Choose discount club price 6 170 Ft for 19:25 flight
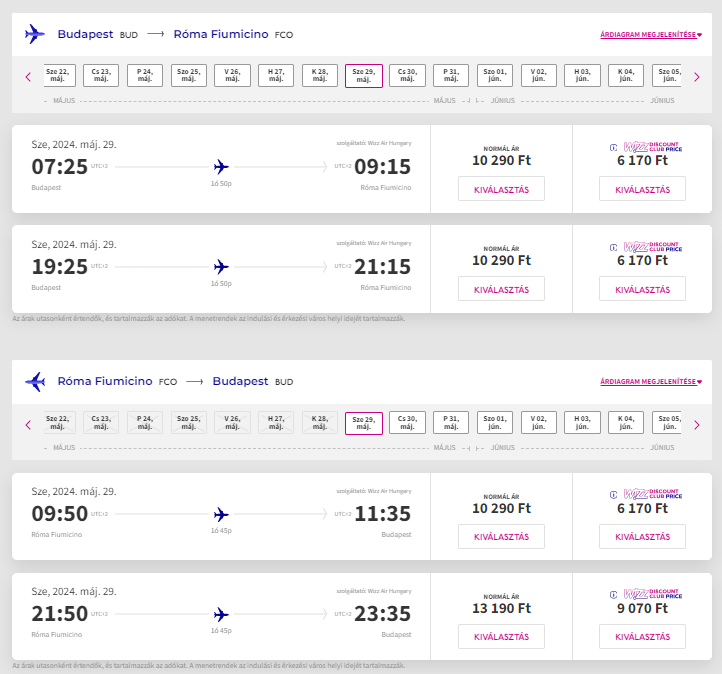The height and width of the screenshot is (674, 722). click(642, 289)
